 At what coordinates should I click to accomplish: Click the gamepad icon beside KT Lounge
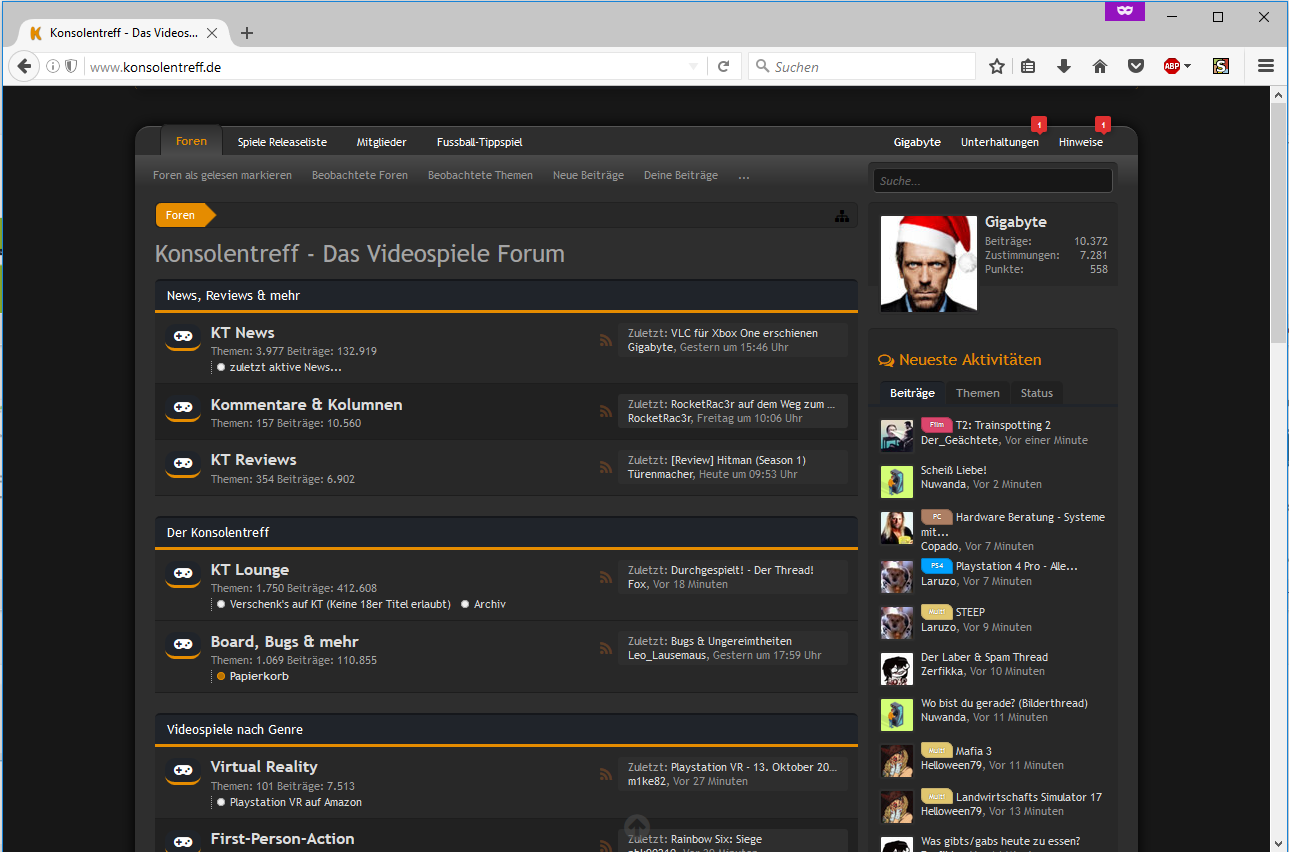tap(183, 575)
